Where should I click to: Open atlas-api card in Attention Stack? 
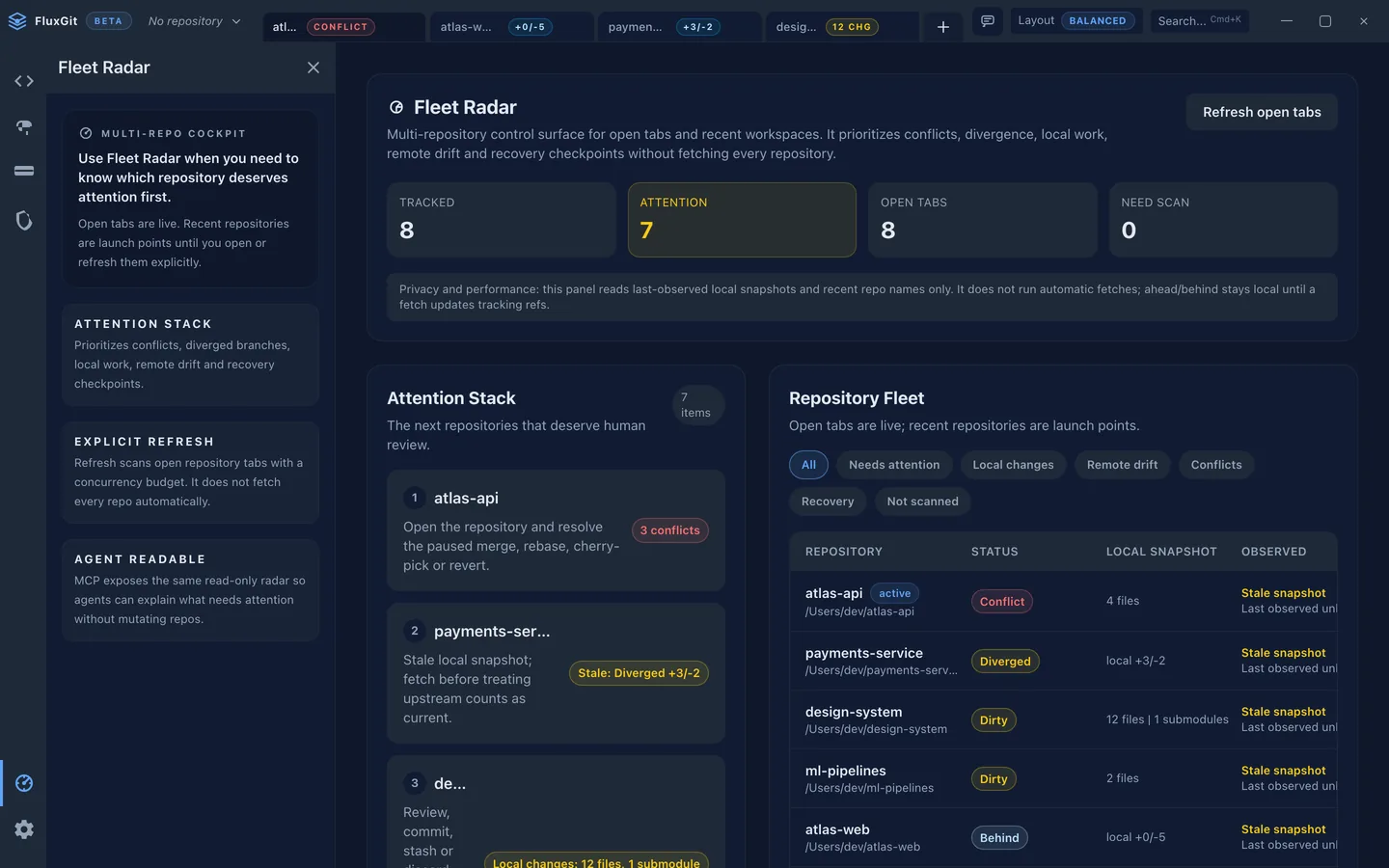(556, 530)
